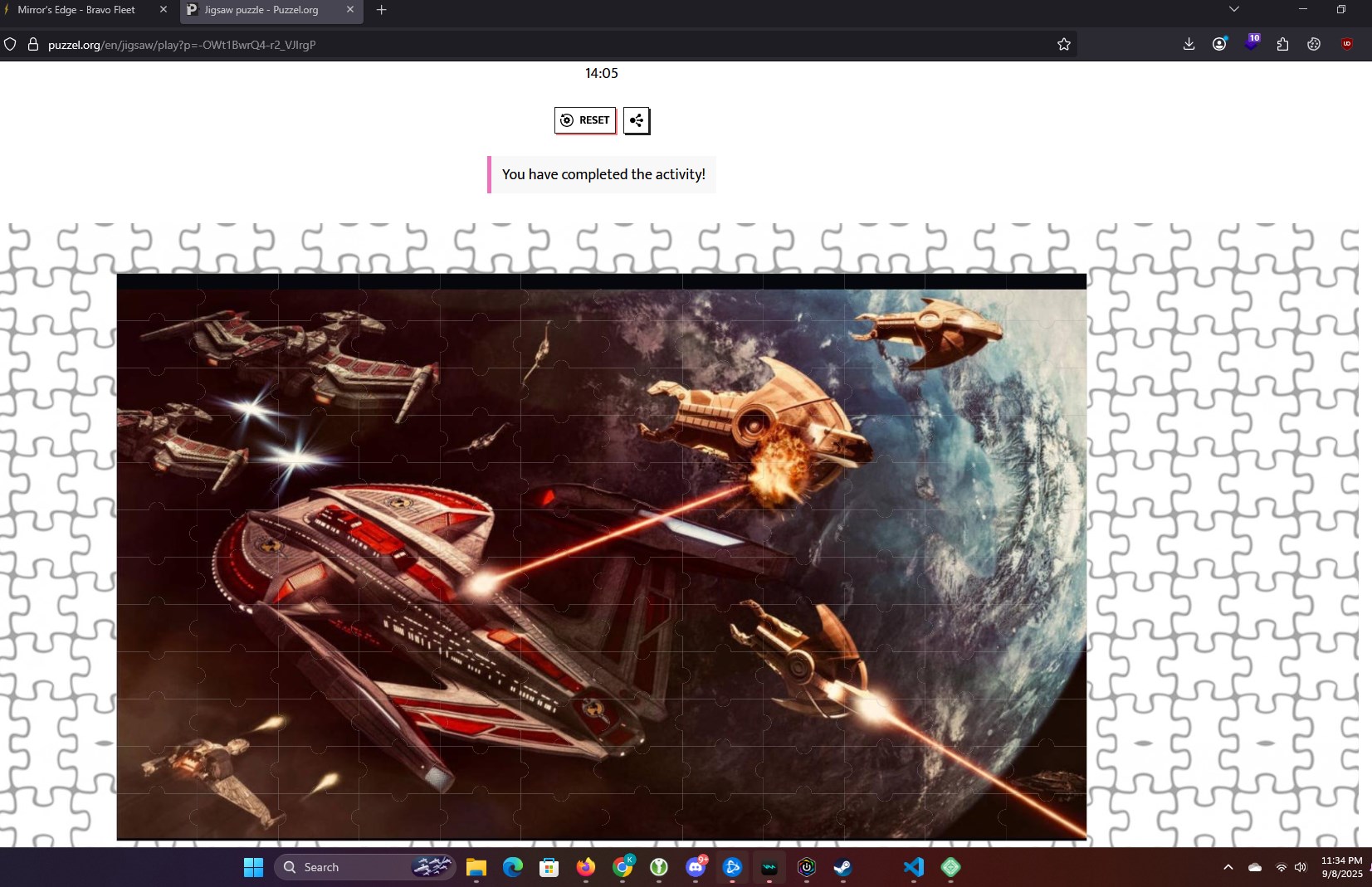View site security padlock info

33,45
